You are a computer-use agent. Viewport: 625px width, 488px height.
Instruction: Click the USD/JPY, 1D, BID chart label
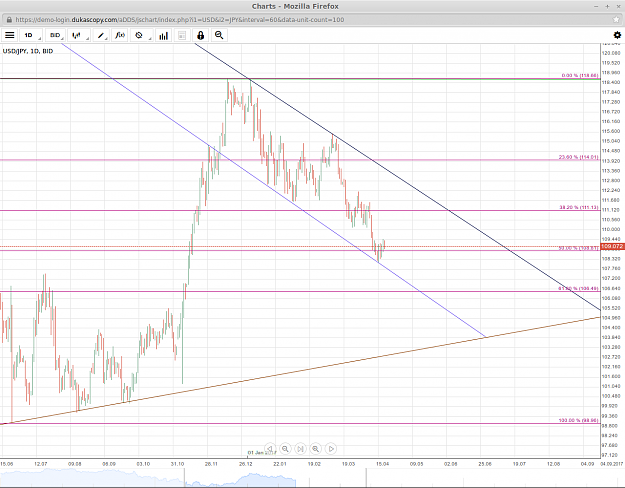[28, 51]
